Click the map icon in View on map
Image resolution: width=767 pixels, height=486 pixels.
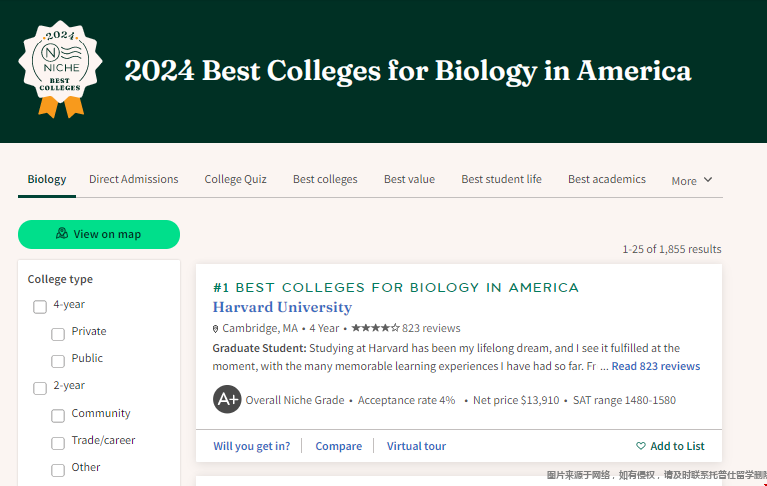click(x=62, y=233)
